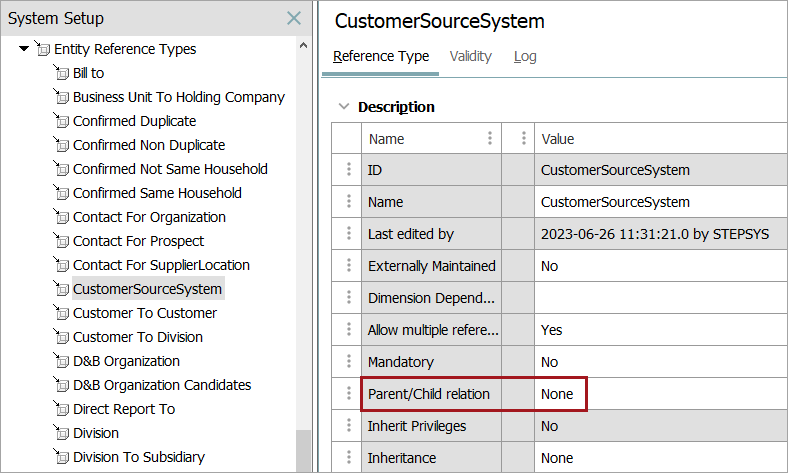Click the row handle for Inheritance row
This screenshot has height=473, width=788.
(349, 457)
